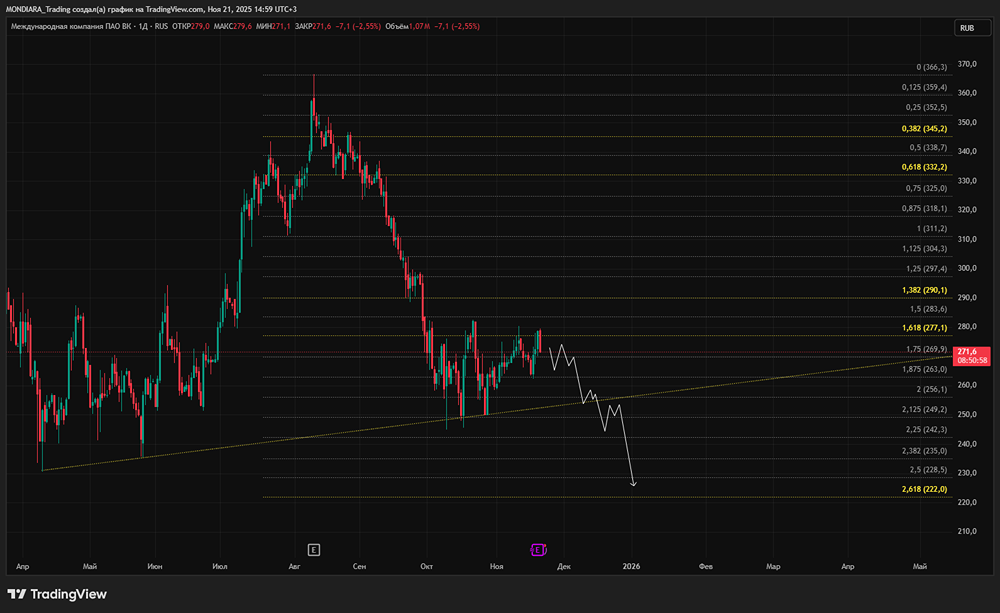
Task: Click Мар on the time axis
Action: tap(773, 566)
